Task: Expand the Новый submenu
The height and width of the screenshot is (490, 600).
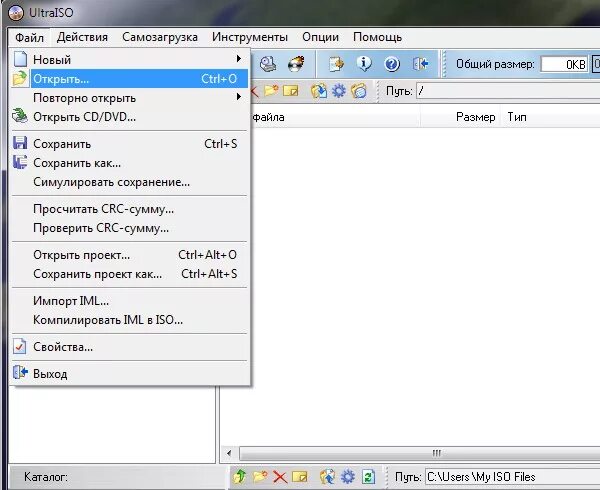Action: [130, 60]
